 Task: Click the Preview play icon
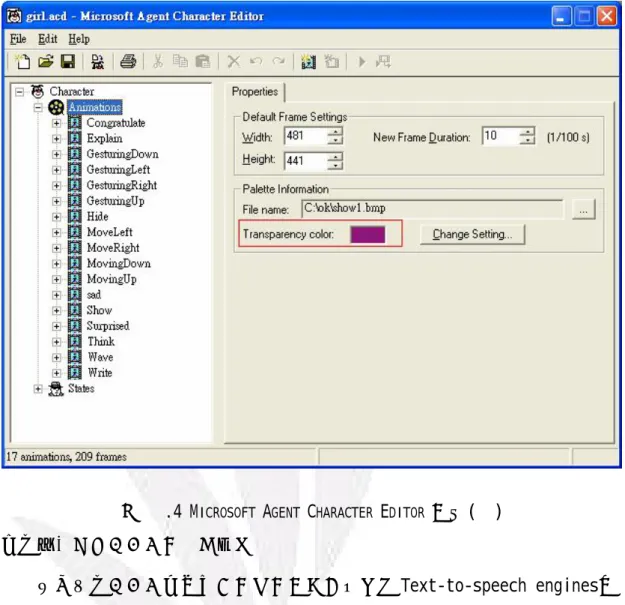click(x=362, y=62)
